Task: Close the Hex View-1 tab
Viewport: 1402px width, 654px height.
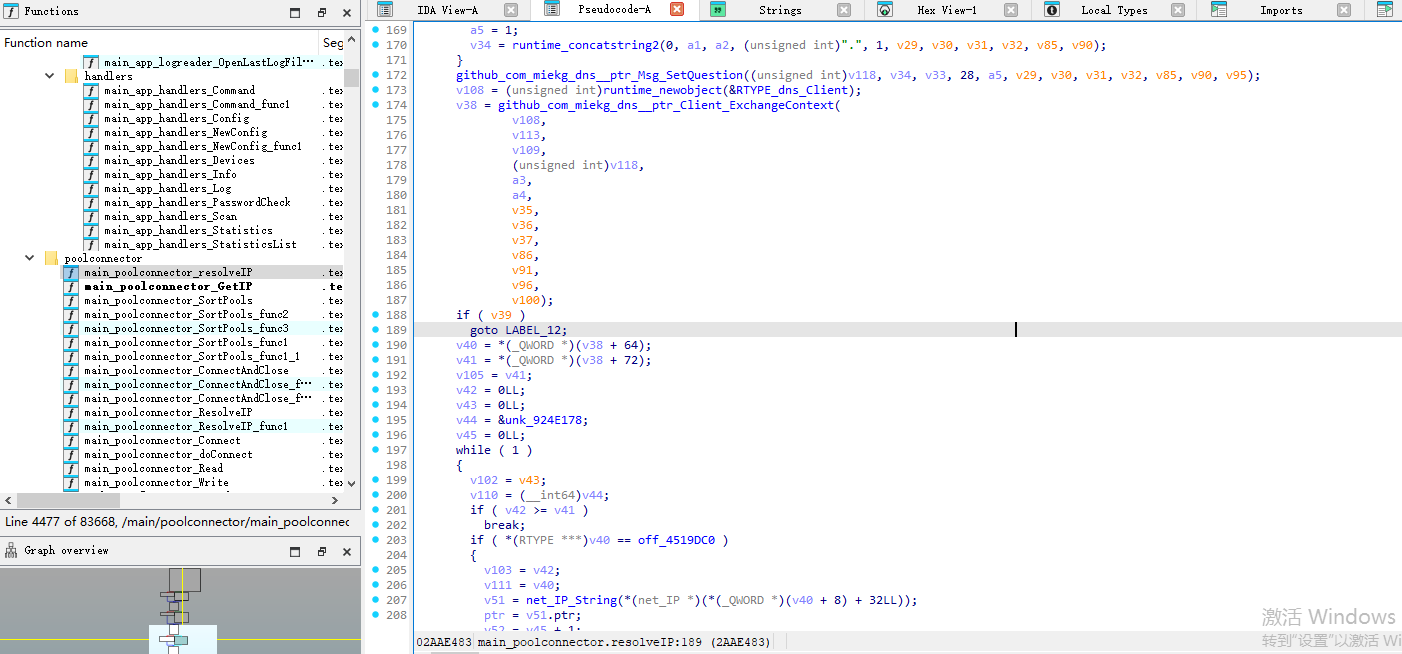Action: [x=1011, y=10]
